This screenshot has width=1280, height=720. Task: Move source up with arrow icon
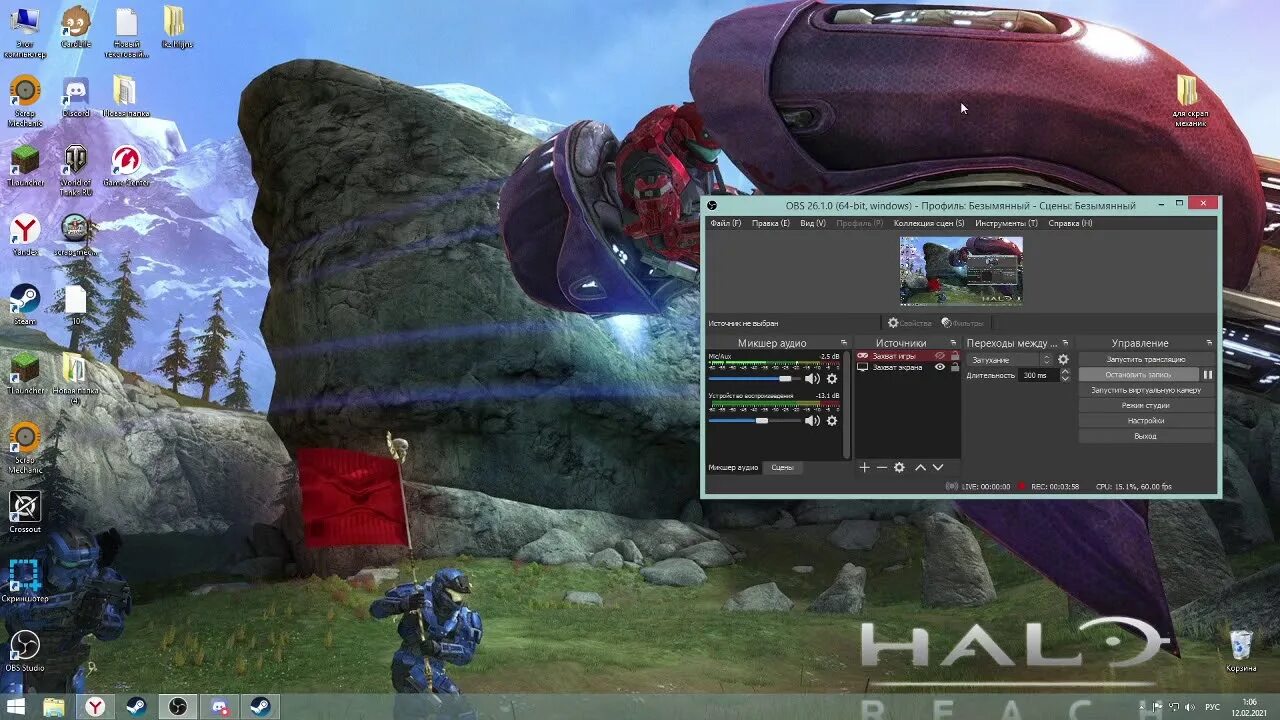(x=921, y=467)
